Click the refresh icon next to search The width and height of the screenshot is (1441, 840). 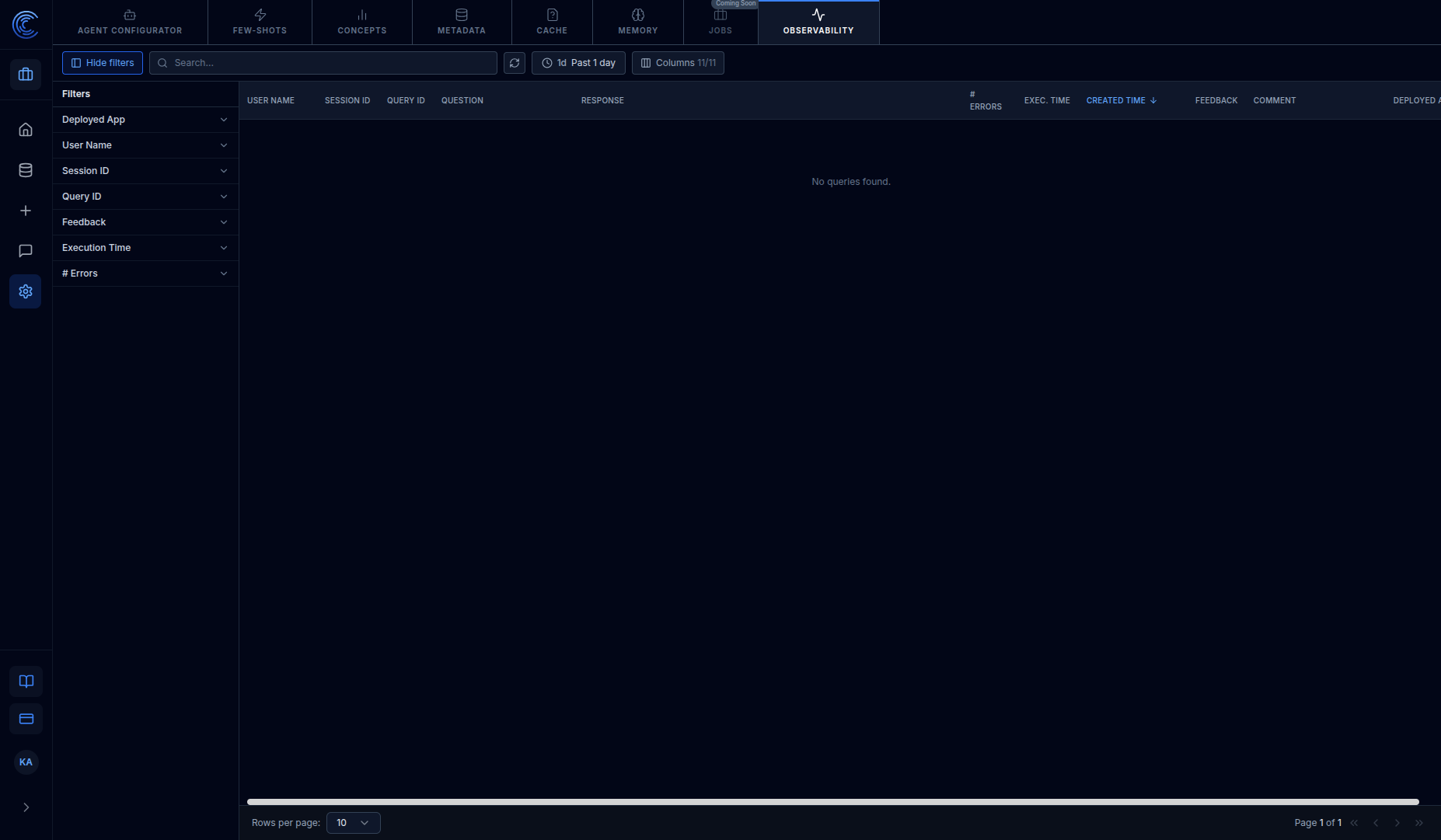pos(515,63)
